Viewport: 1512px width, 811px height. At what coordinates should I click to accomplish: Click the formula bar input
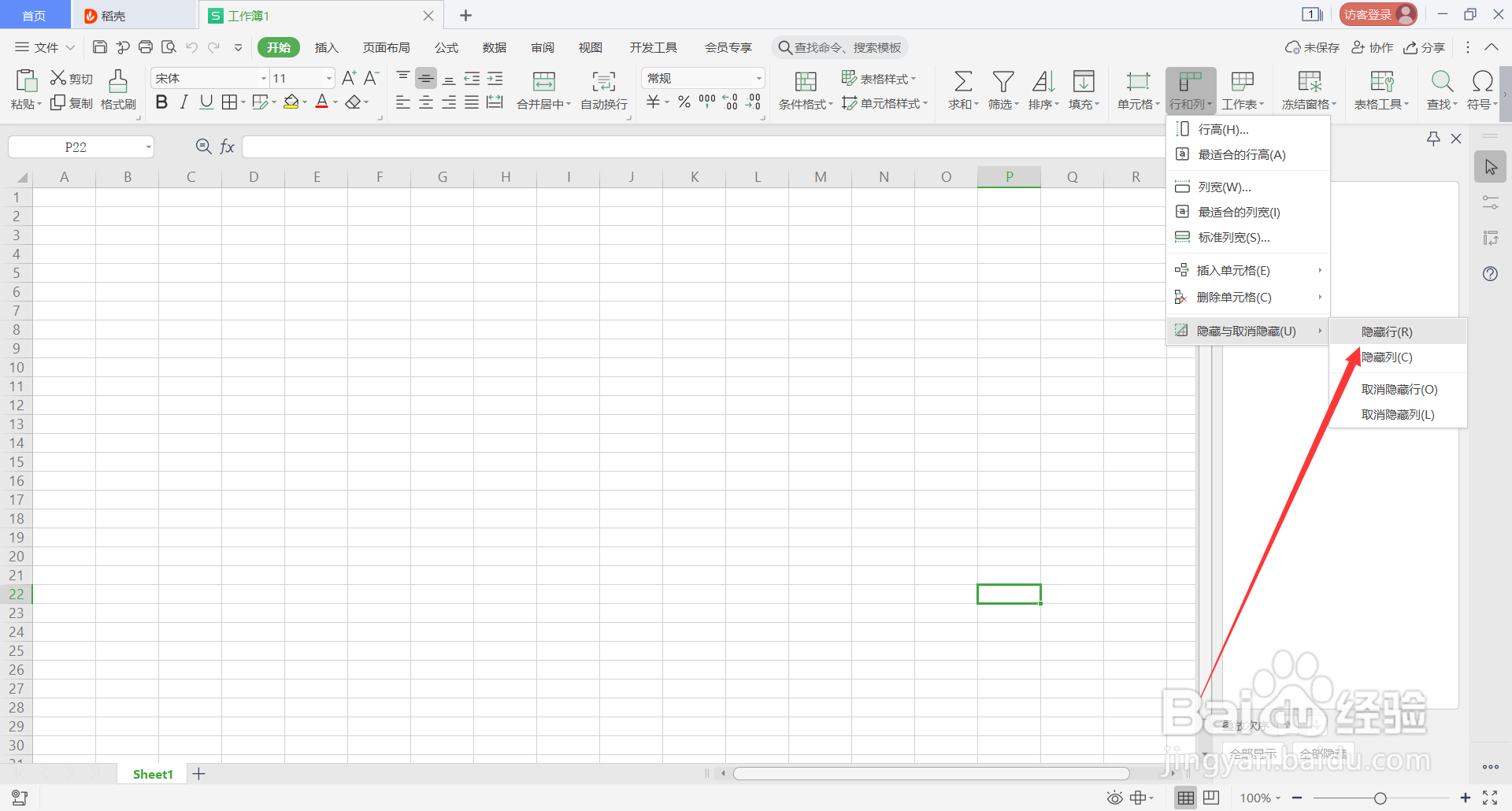pos(703,147)
